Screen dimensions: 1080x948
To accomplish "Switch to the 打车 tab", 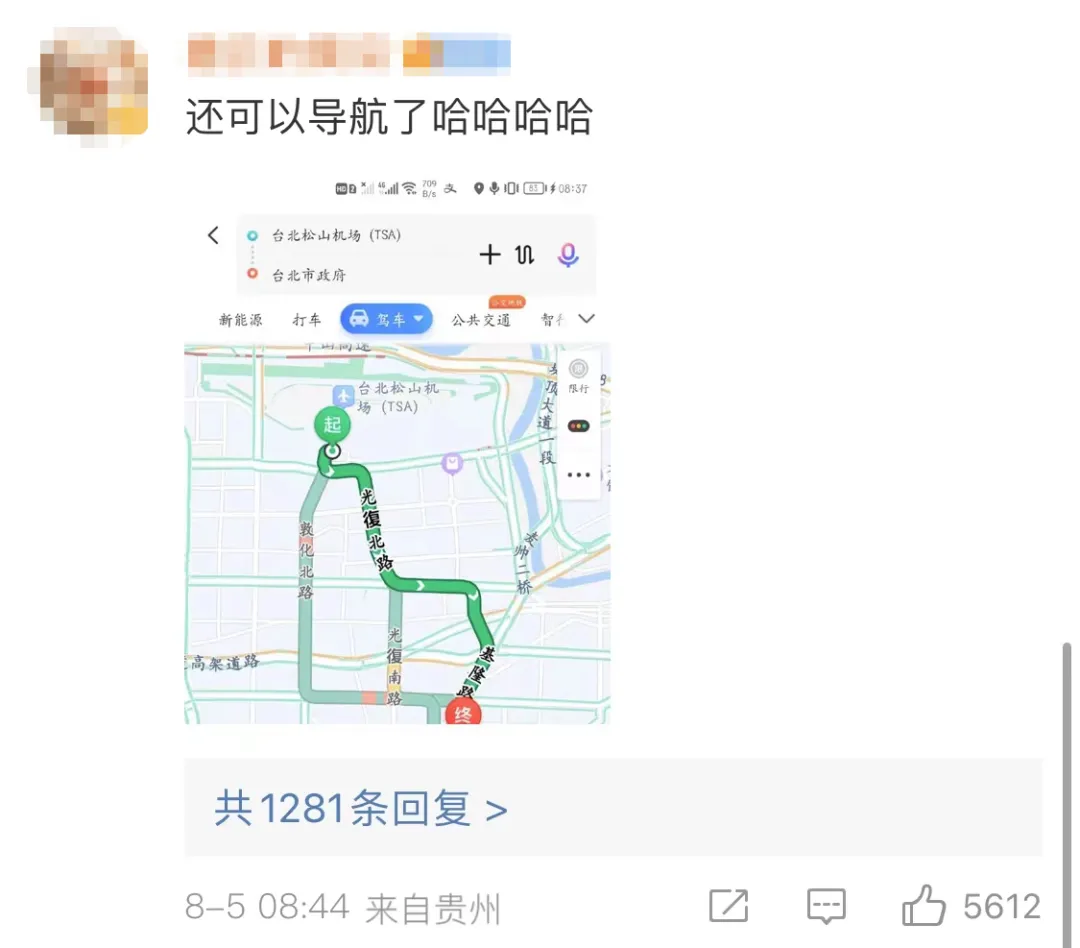I will tap(307, 320).
